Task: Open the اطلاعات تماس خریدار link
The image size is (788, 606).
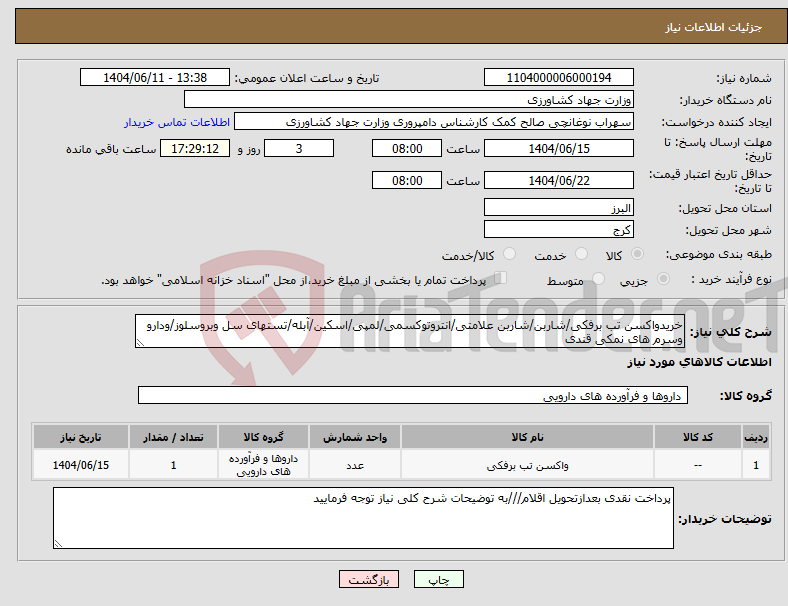Action: pyautogui.click(x=177, y=122)
